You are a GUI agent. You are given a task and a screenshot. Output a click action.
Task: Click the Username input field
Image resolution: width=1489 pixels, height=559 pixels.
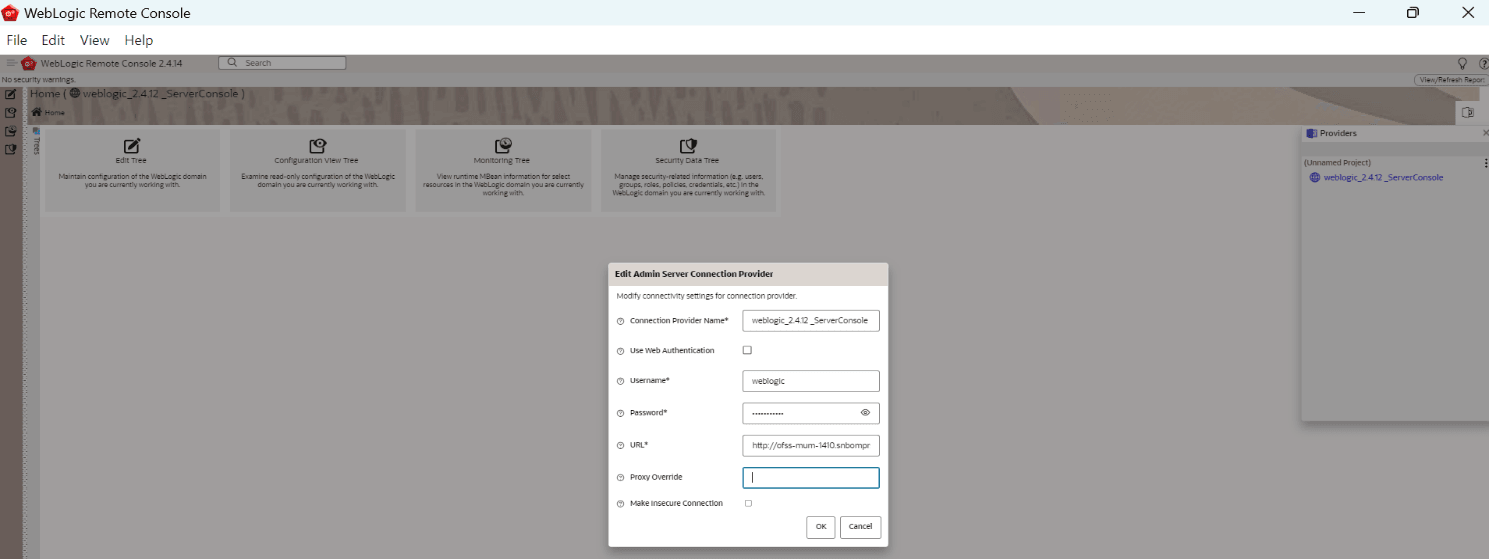tap(811, 381)
